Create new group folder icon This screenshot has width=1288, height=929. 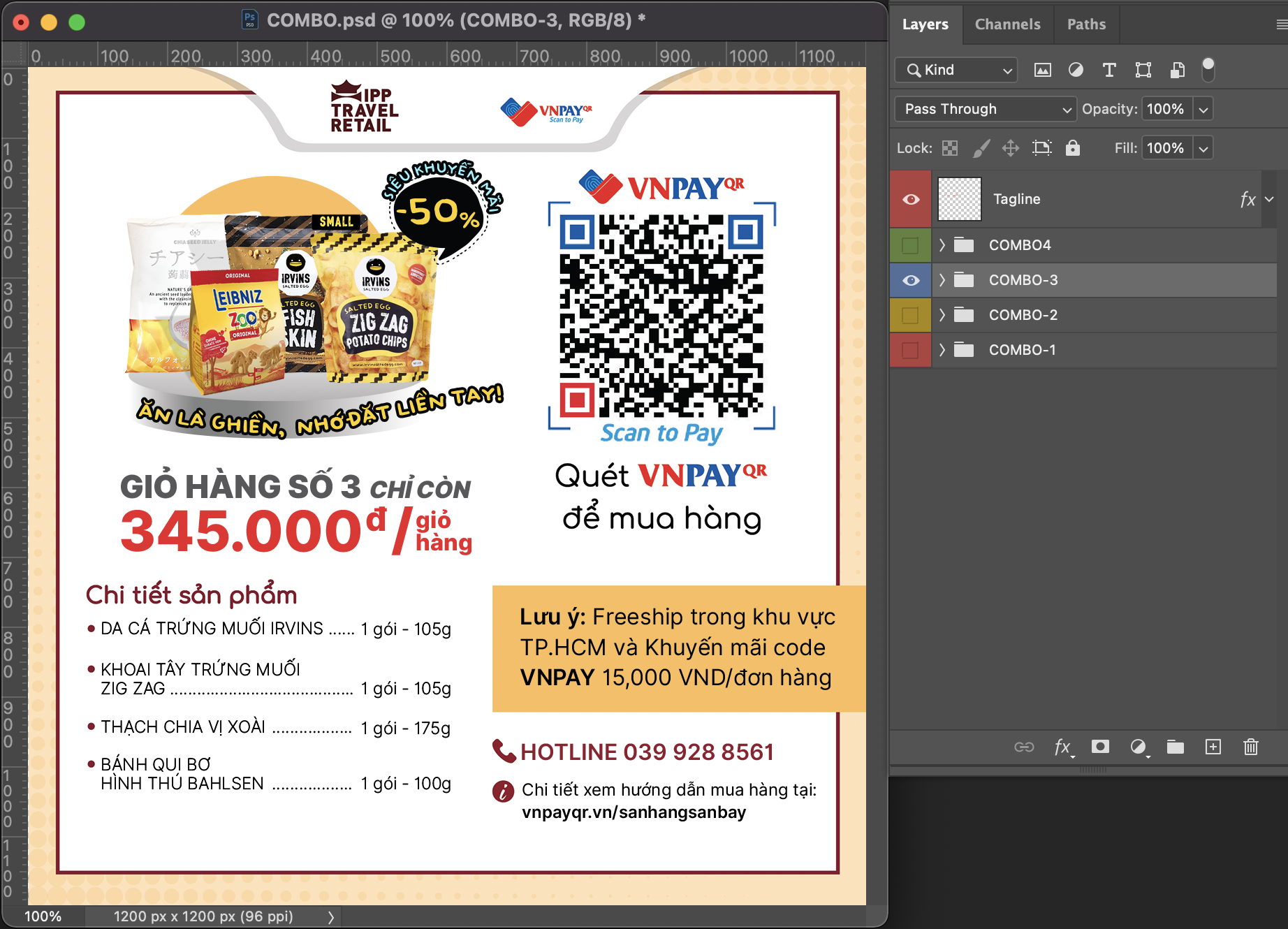1176,747
